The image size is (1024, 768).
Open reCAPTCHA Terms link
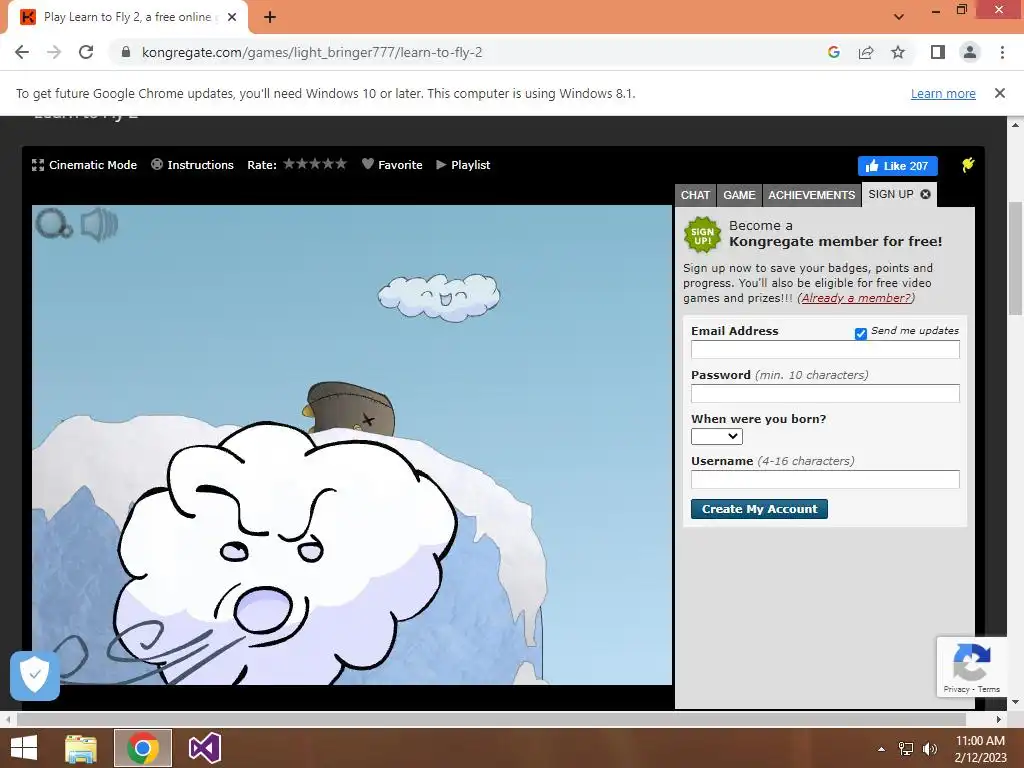(989, 690)
